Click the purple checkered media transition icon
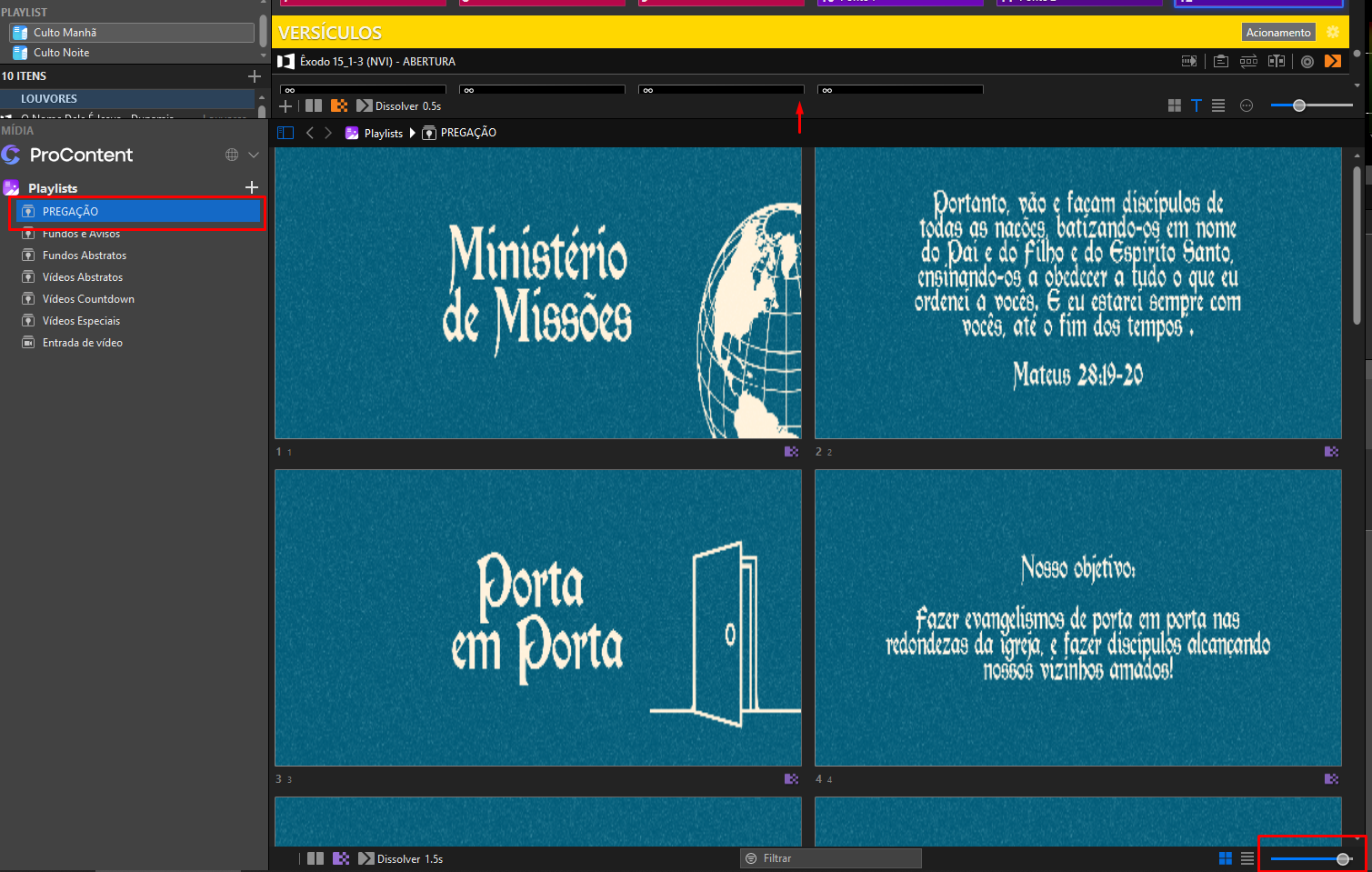 341,858
